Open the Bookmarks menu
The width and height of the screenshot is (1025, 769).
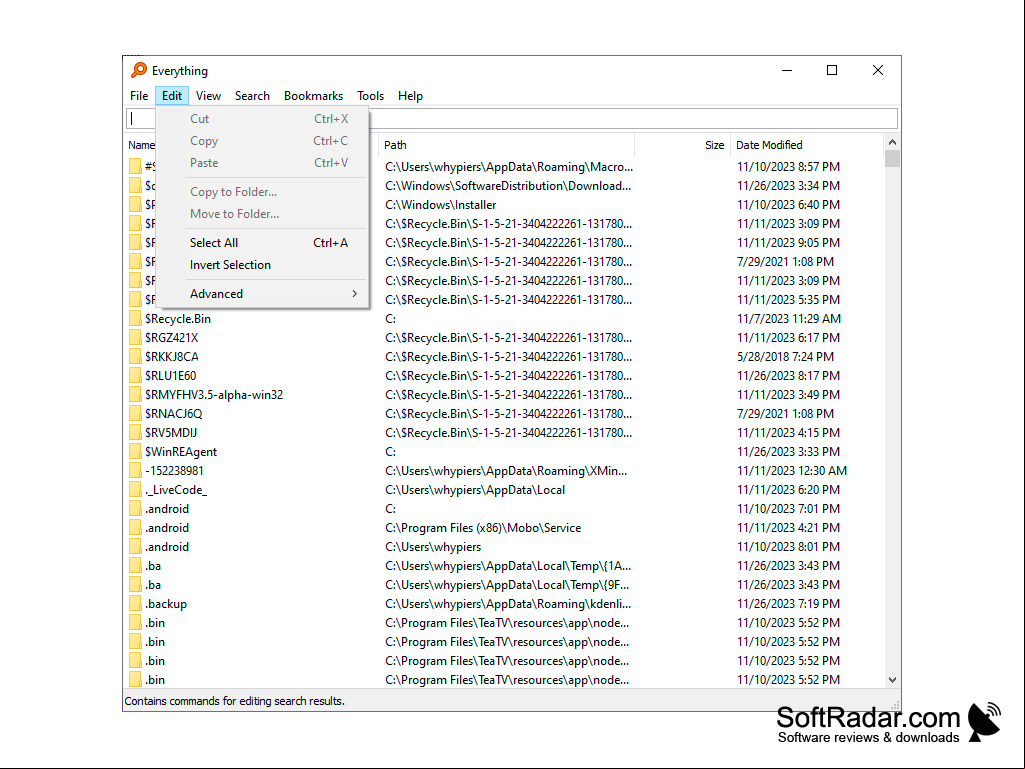[314, 95]
